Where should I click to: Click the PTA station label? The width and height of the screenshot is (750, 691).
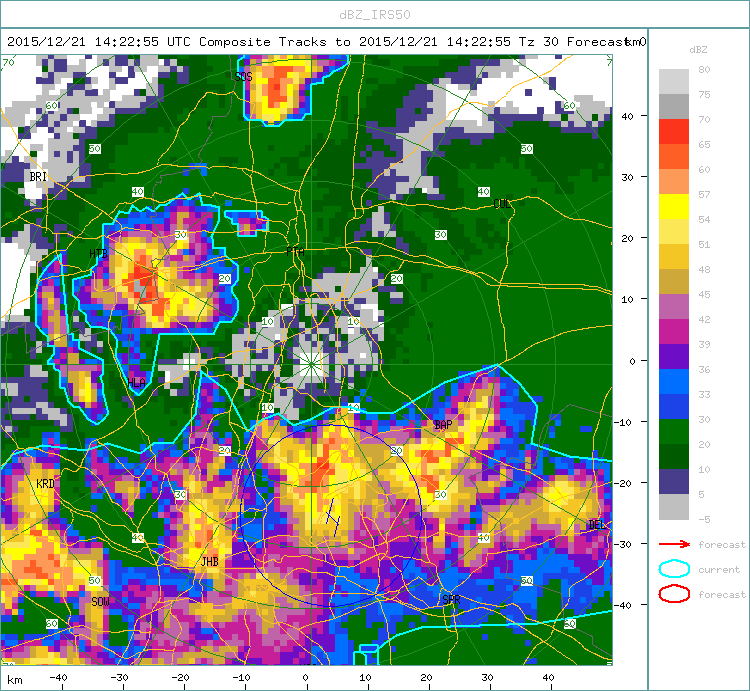coord(295,252)
